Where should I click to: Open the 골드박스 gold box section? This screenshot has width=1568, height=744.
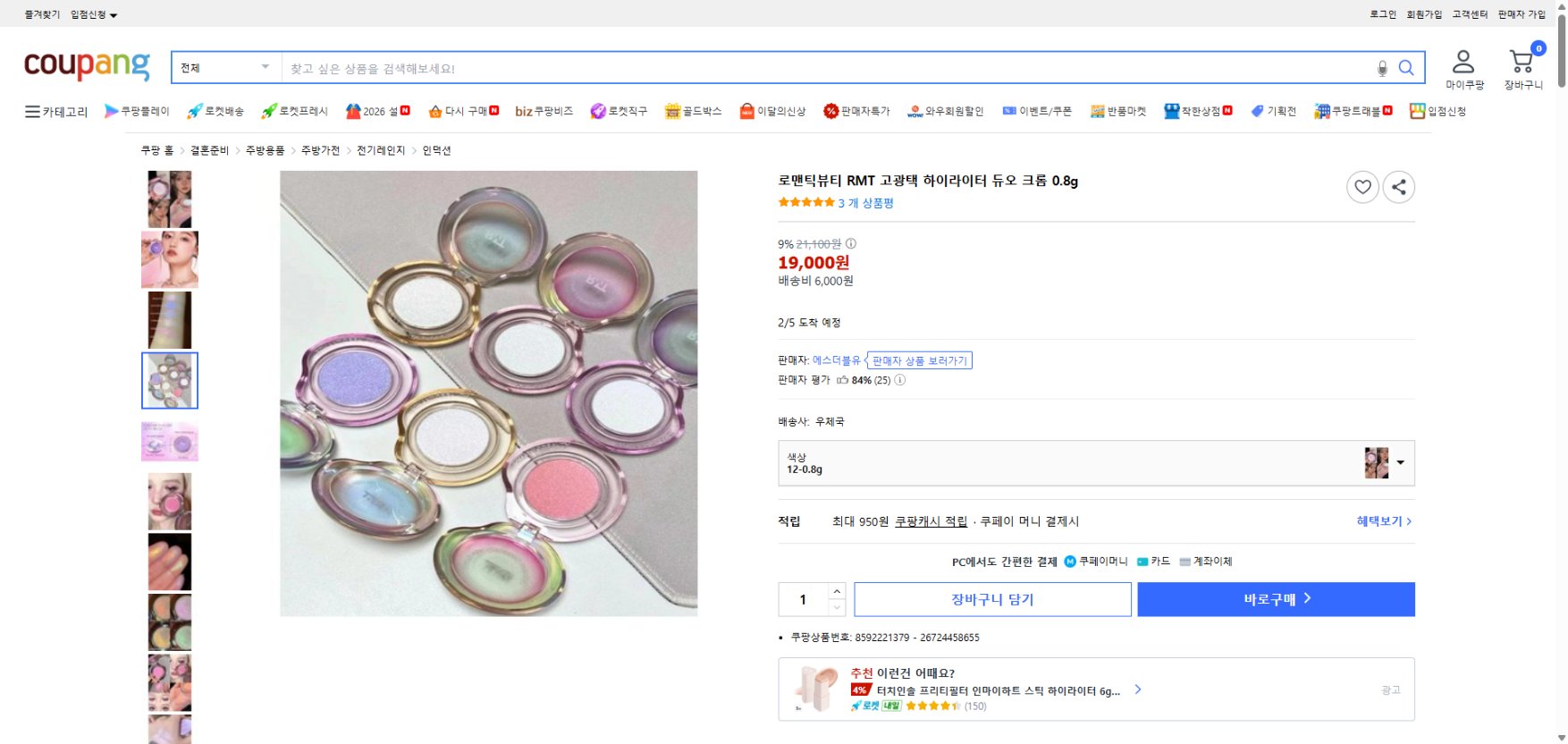[x=692, y=111]
